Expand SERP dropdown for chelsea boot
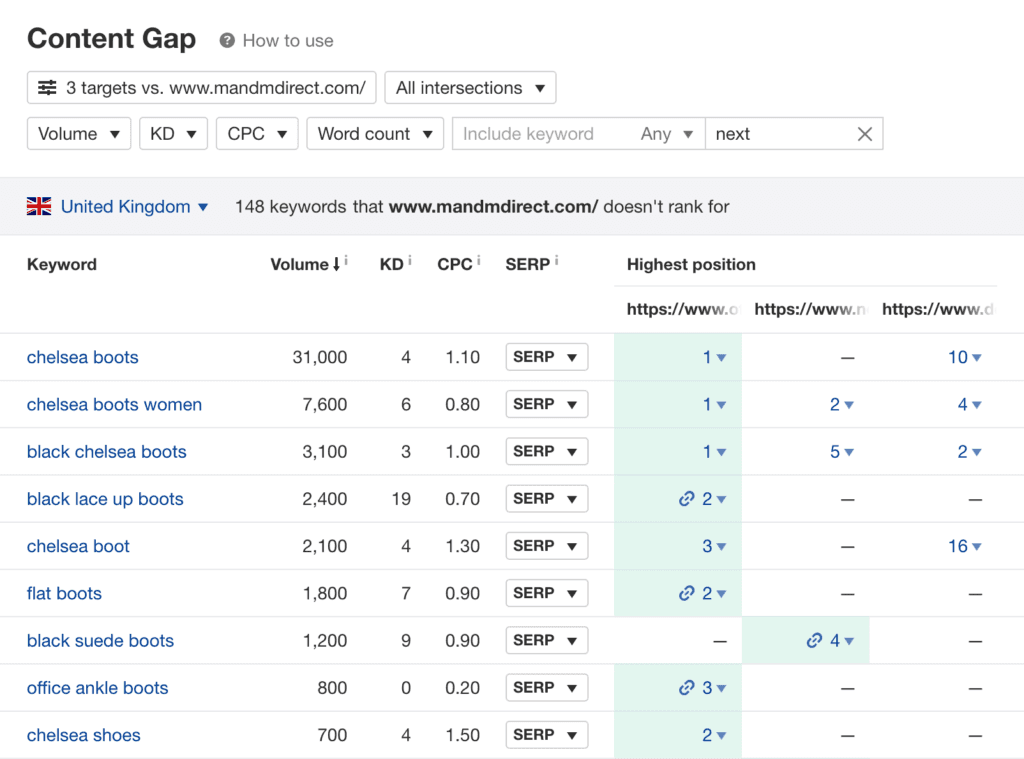Screen dimensions: 1024x759 (x=547, y=546)
